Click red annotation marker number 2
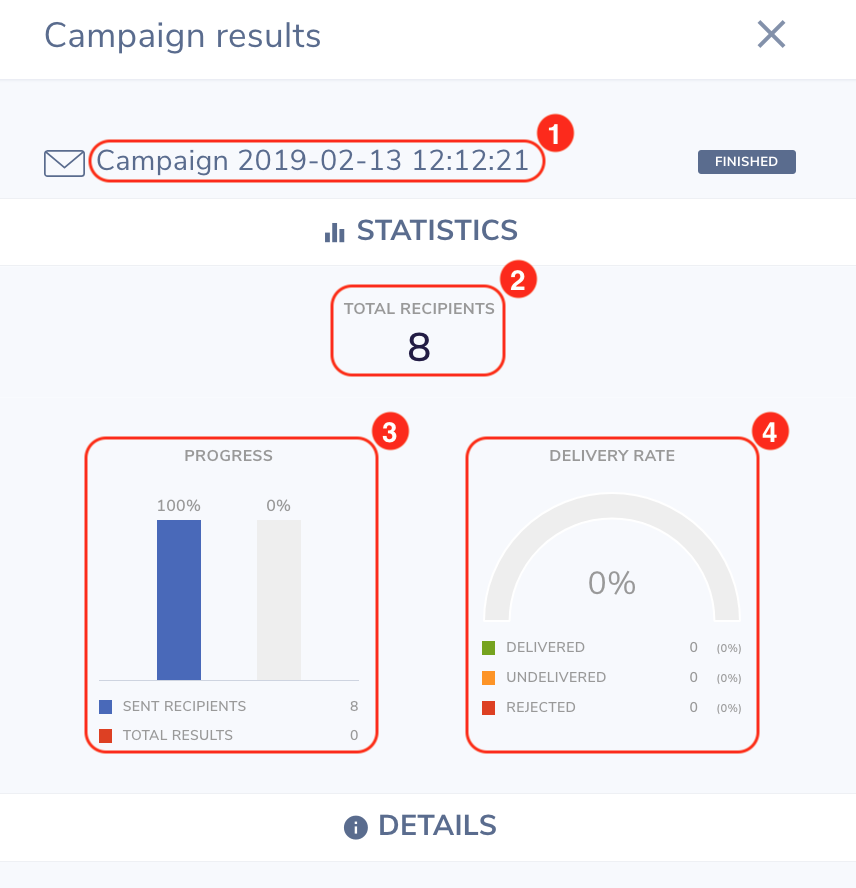 click(x=518, y=280)
